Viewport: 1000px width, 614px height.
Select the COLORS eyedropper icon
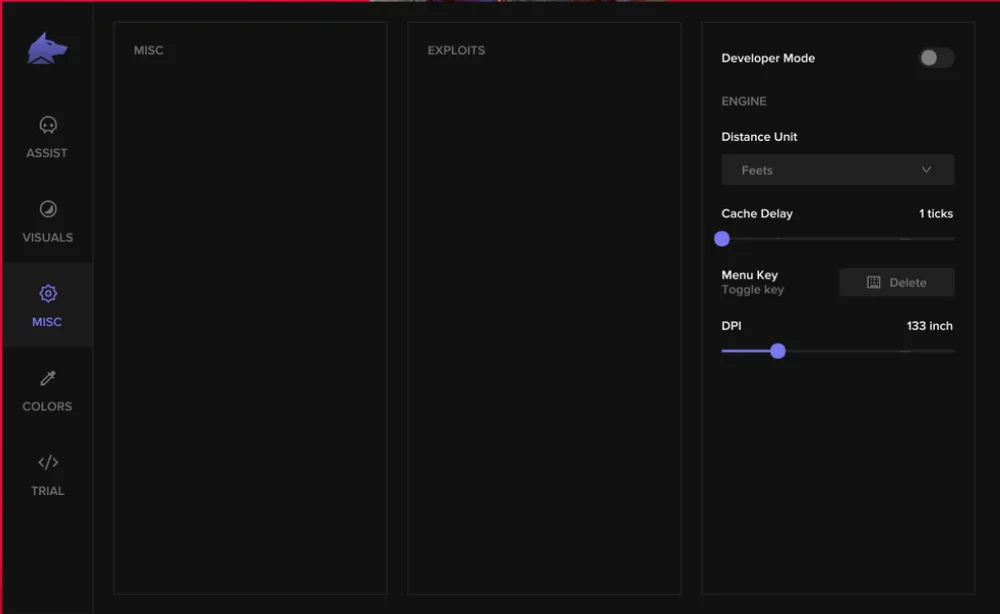(x=46, y=378)
